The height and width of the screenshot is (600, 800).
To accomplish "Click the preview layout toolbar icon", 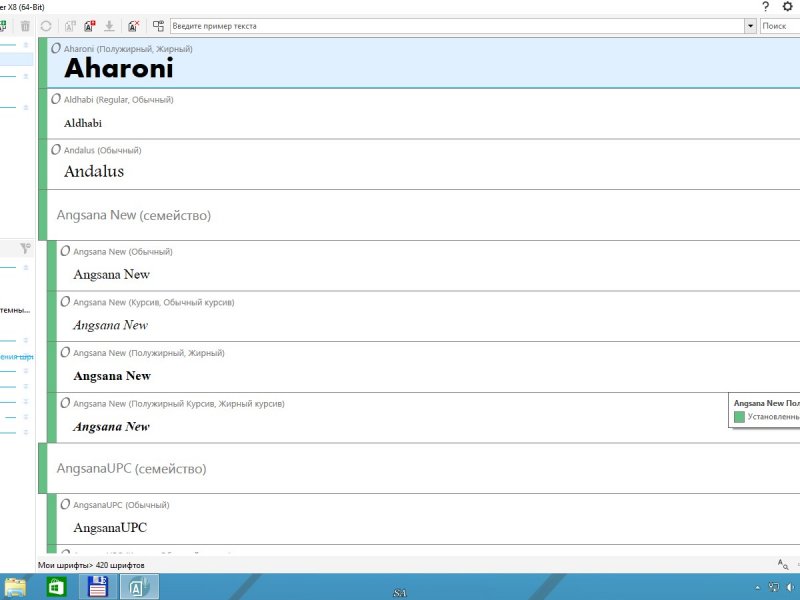I will tap(159, 26).
